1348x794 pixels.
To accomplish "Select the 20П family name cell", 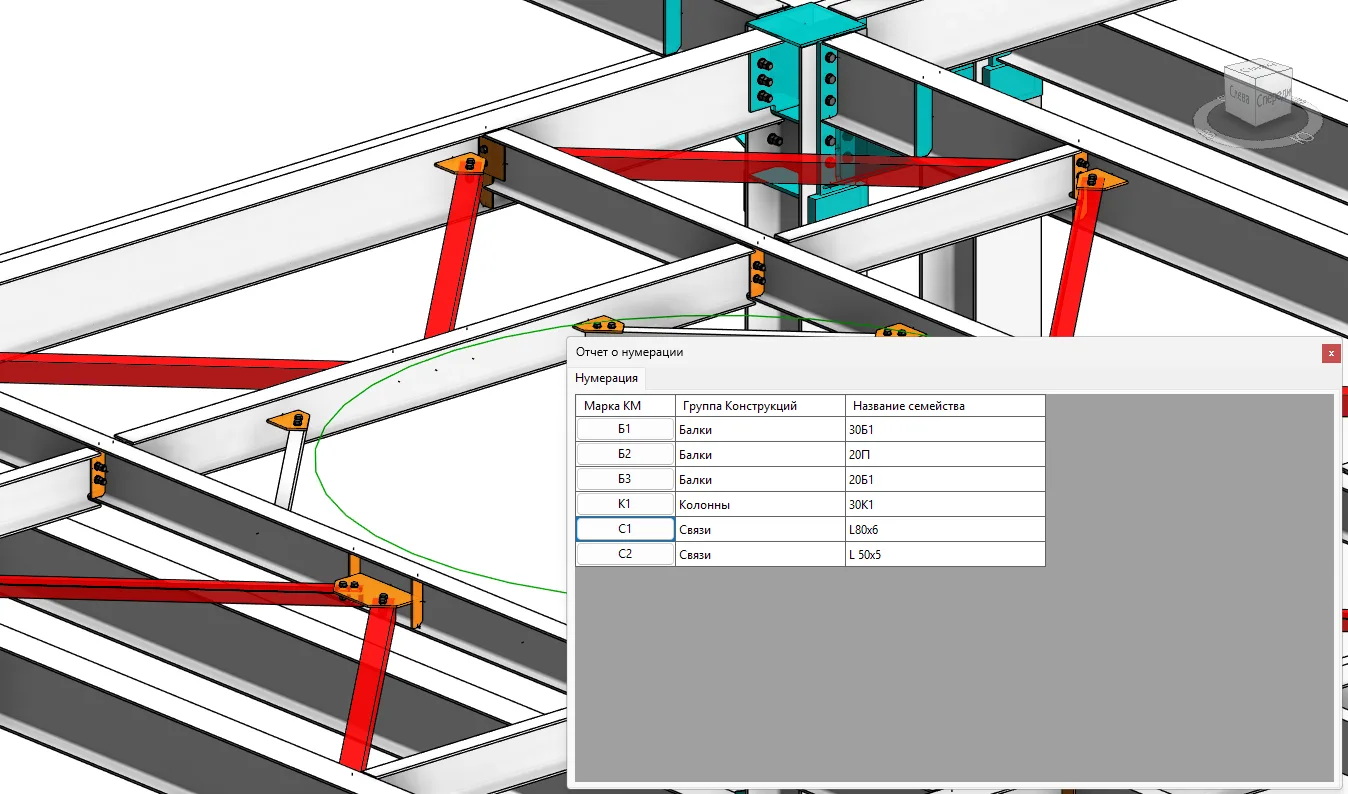I will 945,454.
